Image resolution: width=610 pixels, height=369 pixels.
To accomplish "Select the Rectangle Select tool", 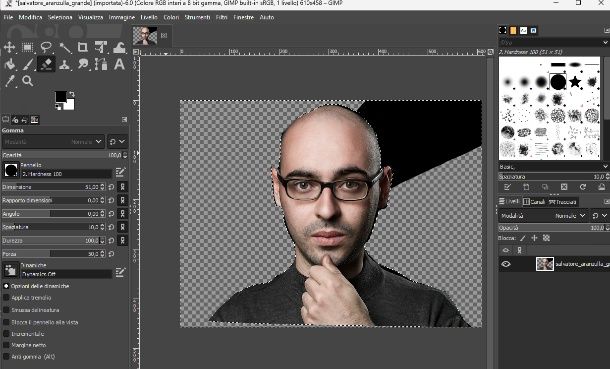I will pos(27,47).
